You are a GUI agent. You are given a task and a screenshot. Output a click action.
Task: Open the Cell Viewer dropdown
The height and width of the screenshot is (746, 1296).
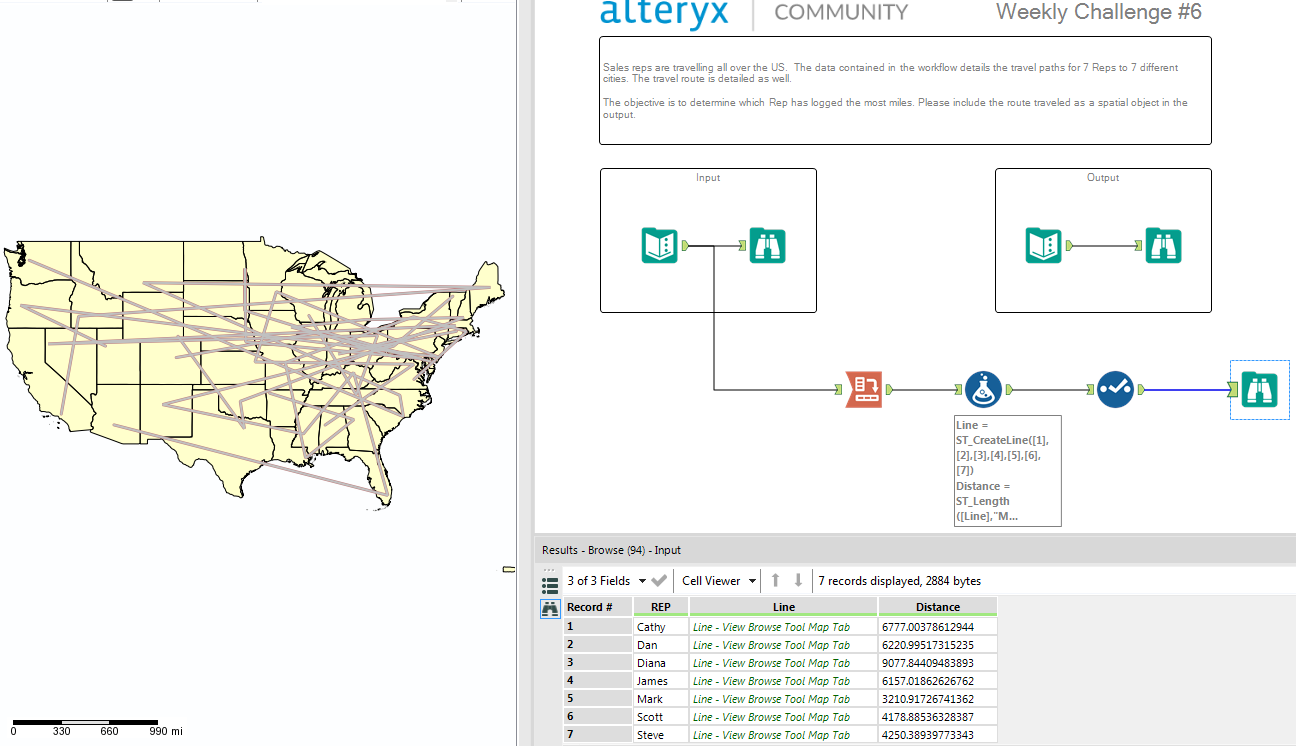click(x=717, y=580)
